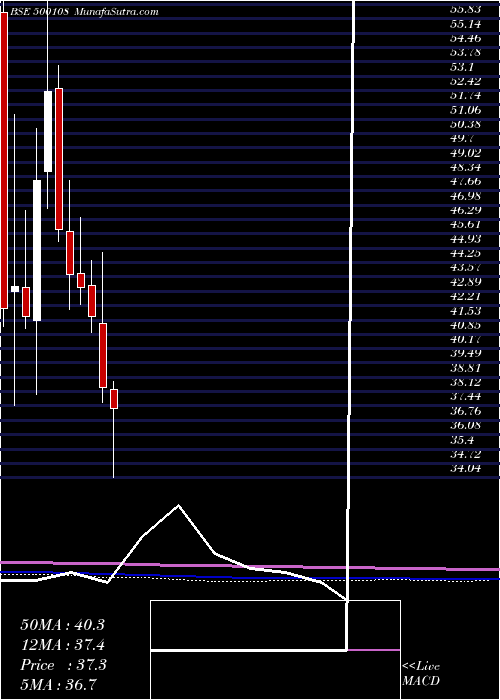This screenshot has height=700, width=500.
Task: Click the <<Live MACD label
Action: (421, 674)
